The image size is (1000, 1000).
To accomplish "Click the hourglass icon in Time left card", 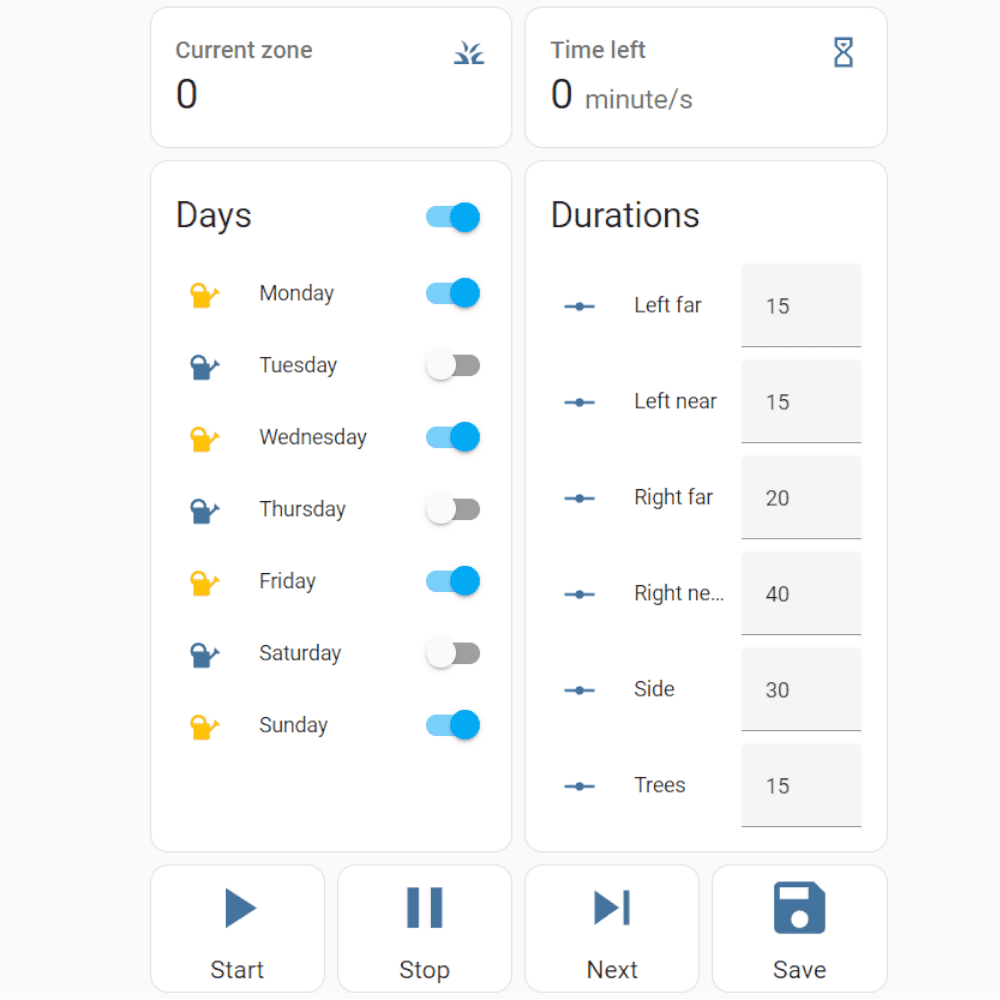I will 844,53.
